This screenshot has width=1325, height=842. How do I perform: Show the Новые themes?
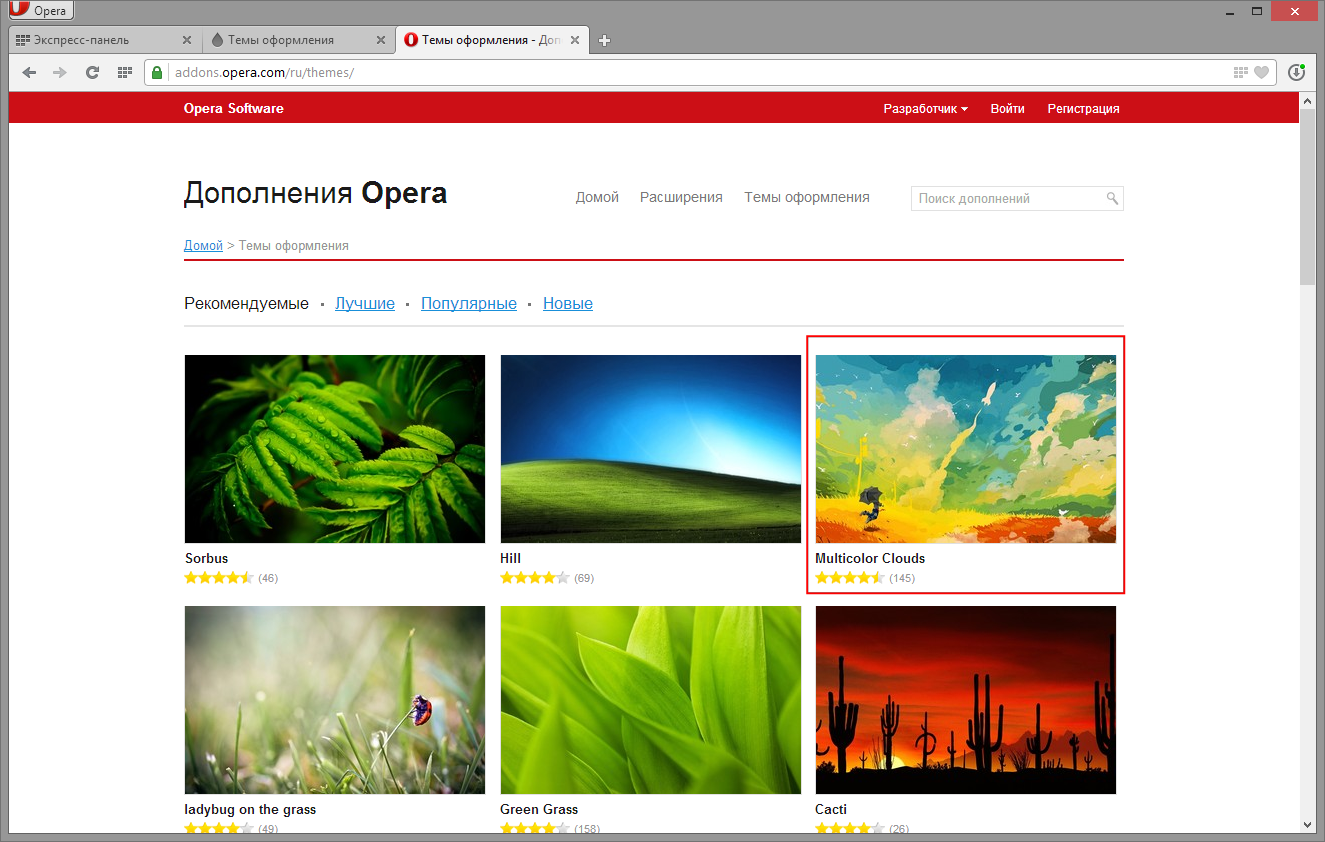point(568,303)
